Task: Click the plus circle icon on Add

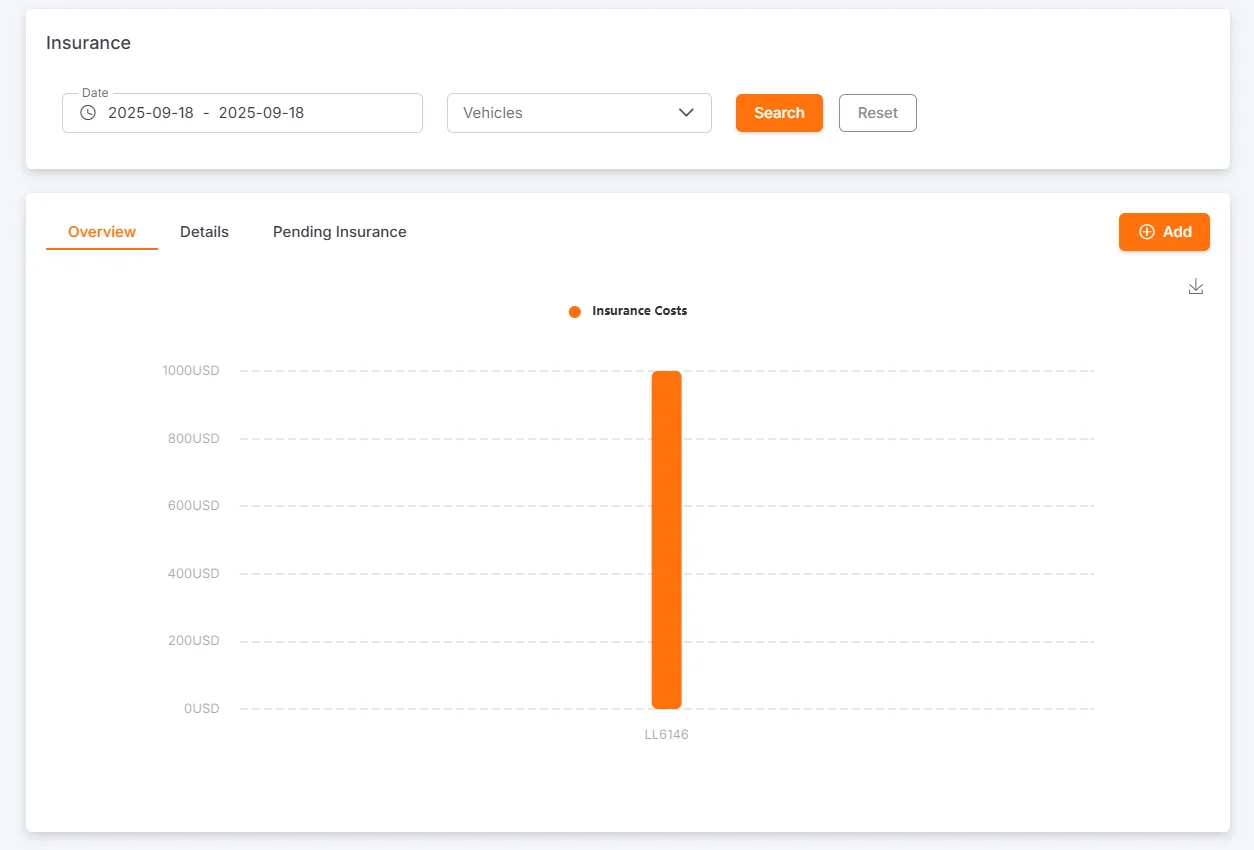Action: (x=1147, y=232)
